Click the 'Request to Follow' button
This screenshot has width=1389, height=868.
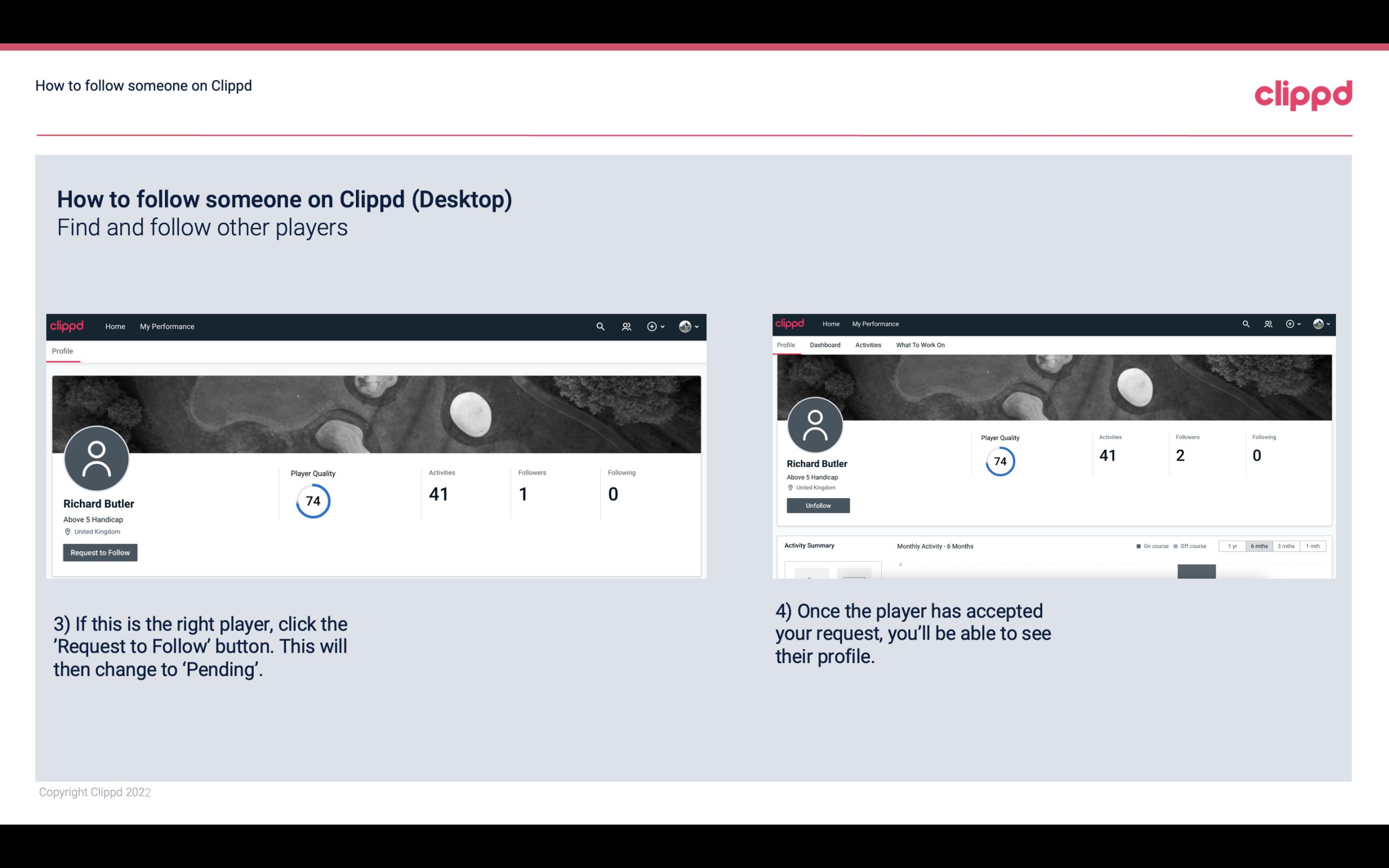tap(100, 552)
